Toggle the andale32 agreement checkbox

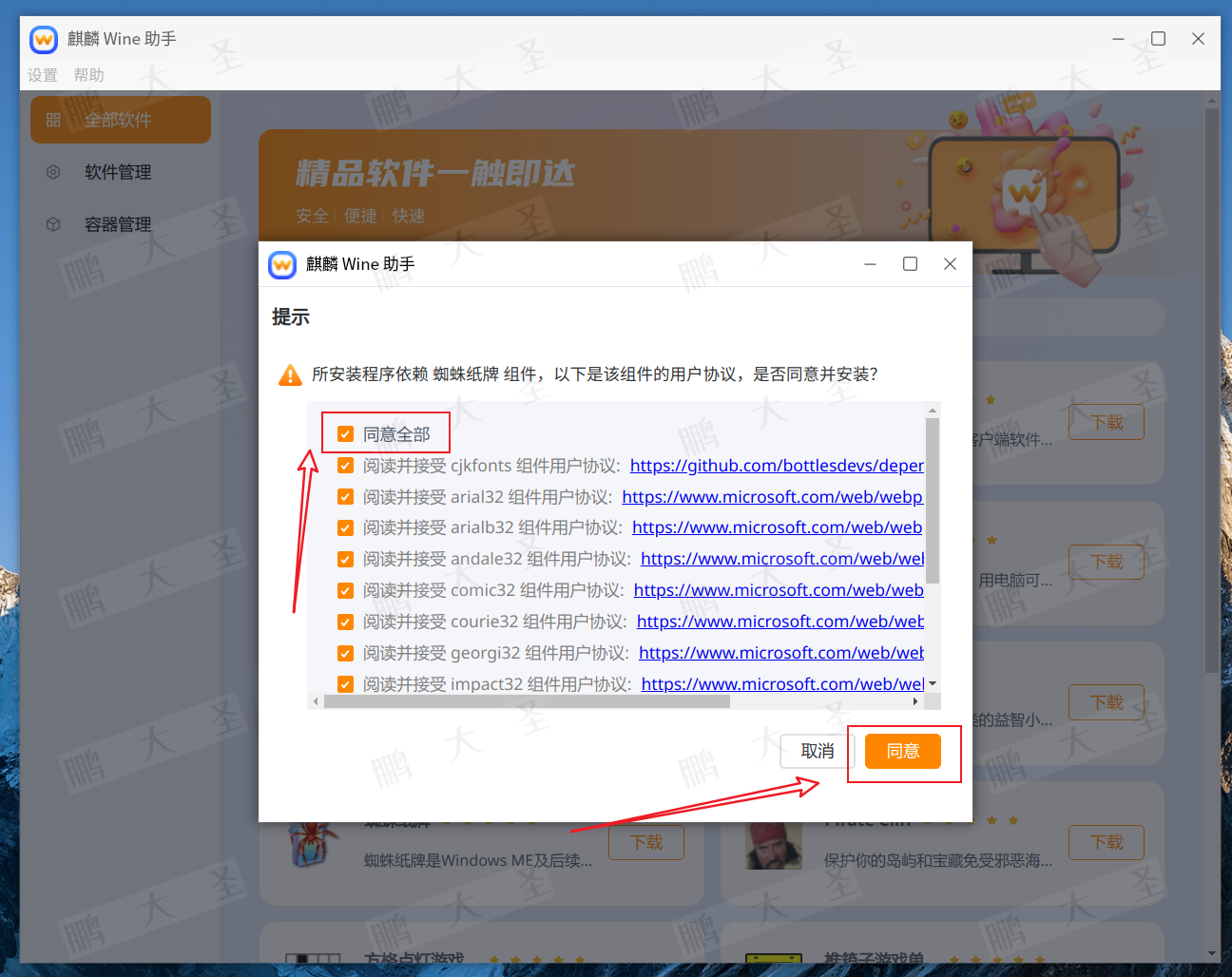pyautogui.click(x=345, y=559)
